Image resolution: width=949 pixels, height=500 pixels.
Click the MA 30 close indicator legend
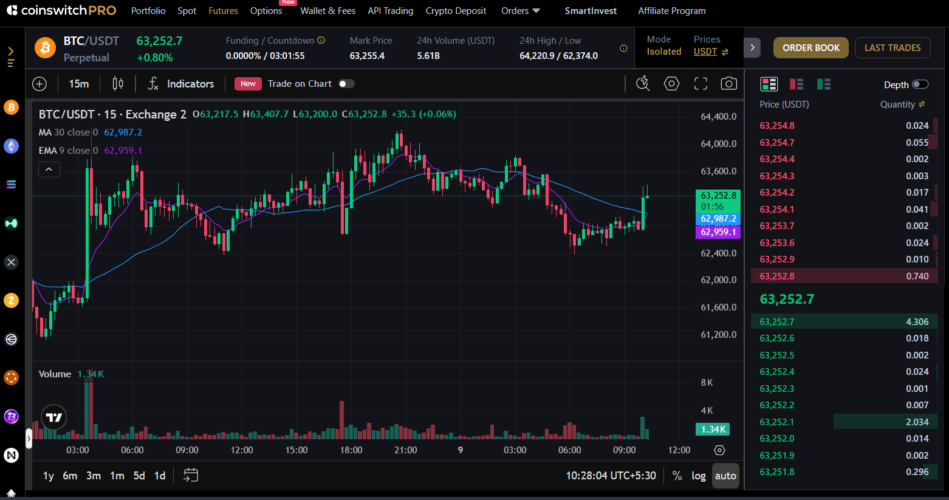(90, 133)
